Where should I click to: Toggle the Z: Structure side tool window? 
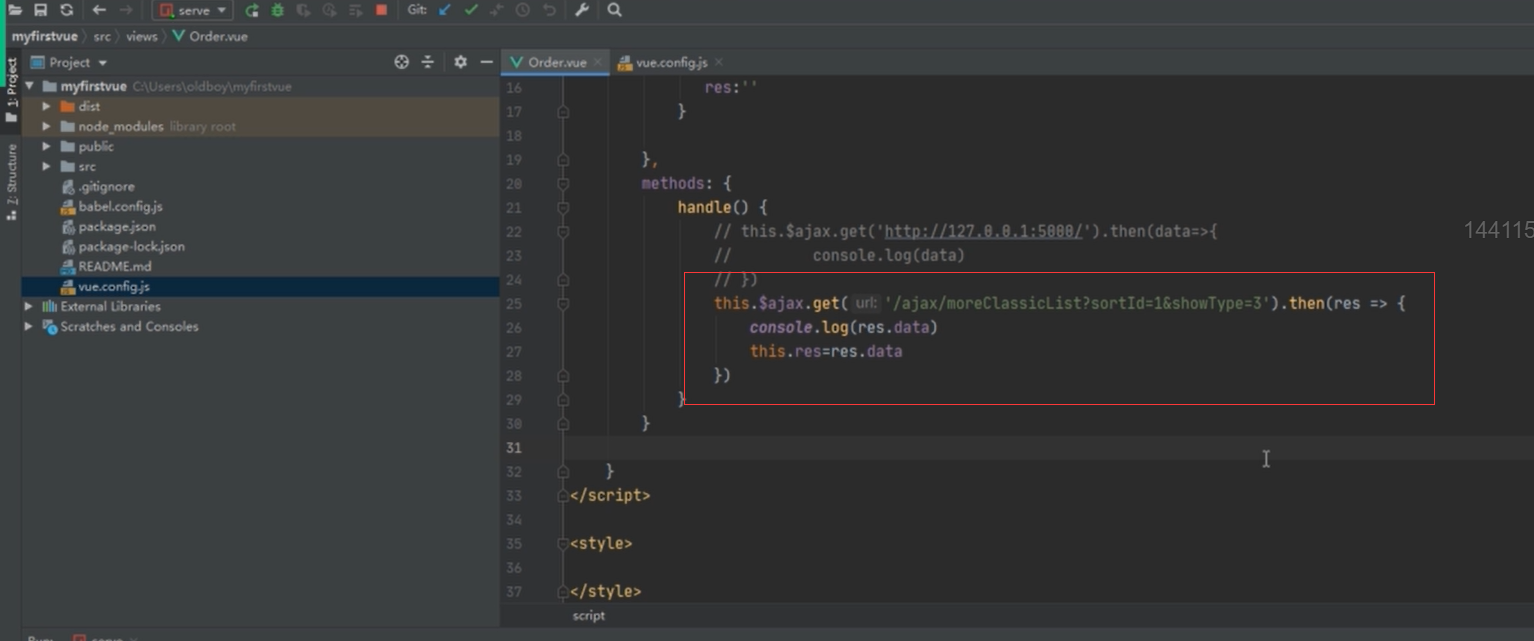pos(11,181)
